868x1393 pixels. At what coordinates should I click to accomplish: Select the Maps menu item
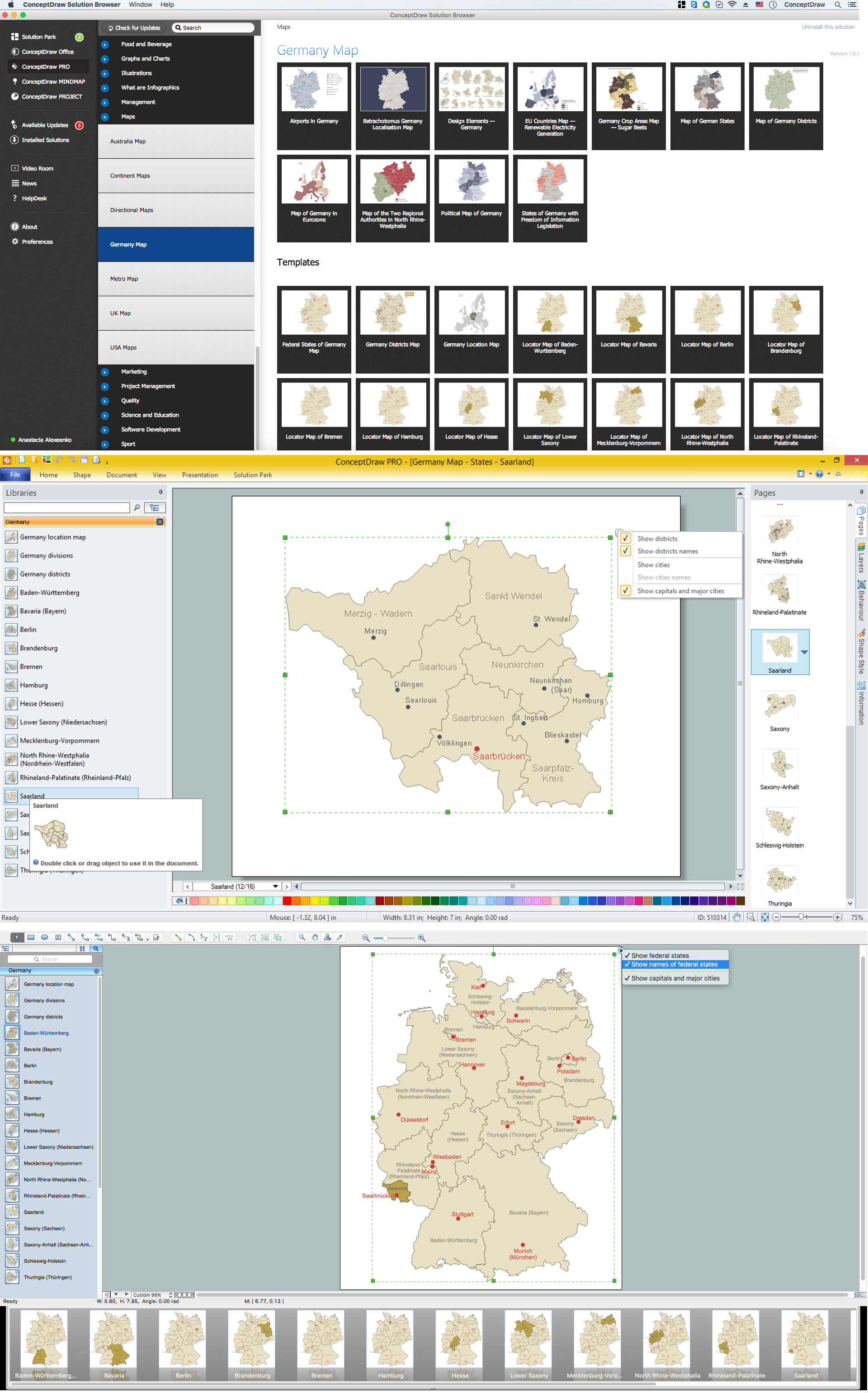[x=128, y=117]
